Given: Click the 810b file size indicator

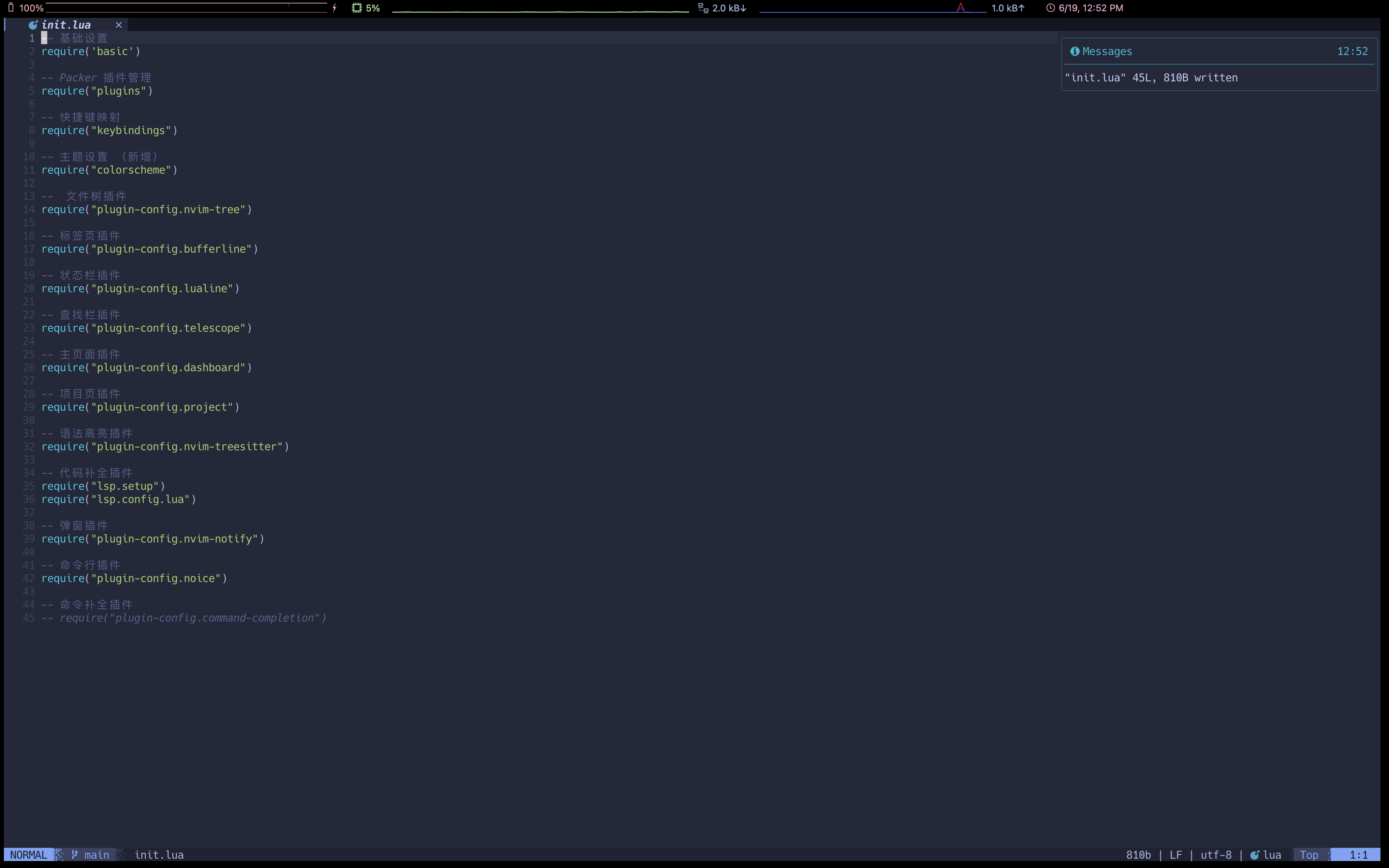Looking at the screenshot, I should [1139, 854].
